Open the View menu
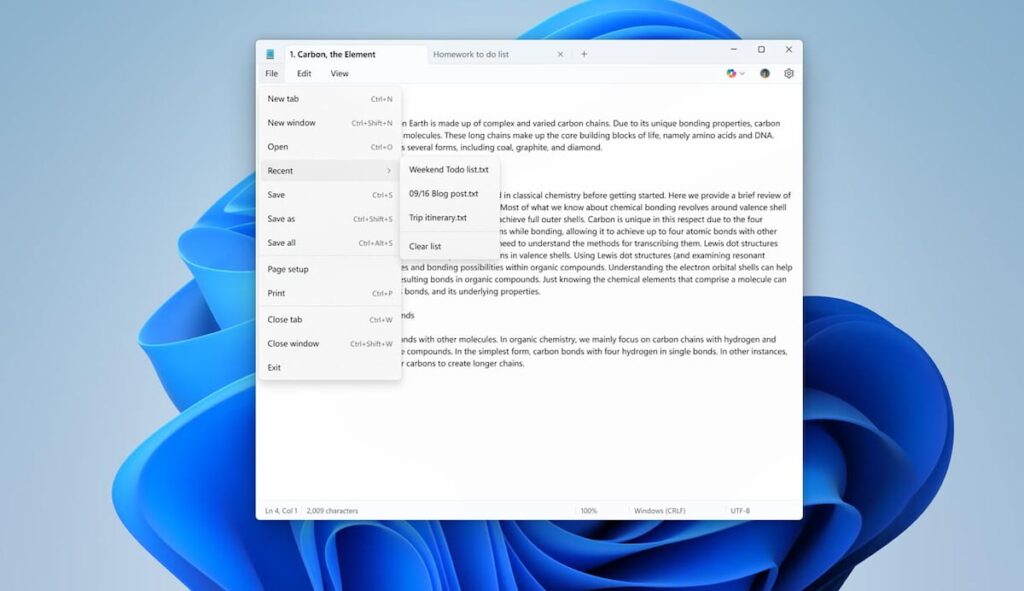 point(340,74)
